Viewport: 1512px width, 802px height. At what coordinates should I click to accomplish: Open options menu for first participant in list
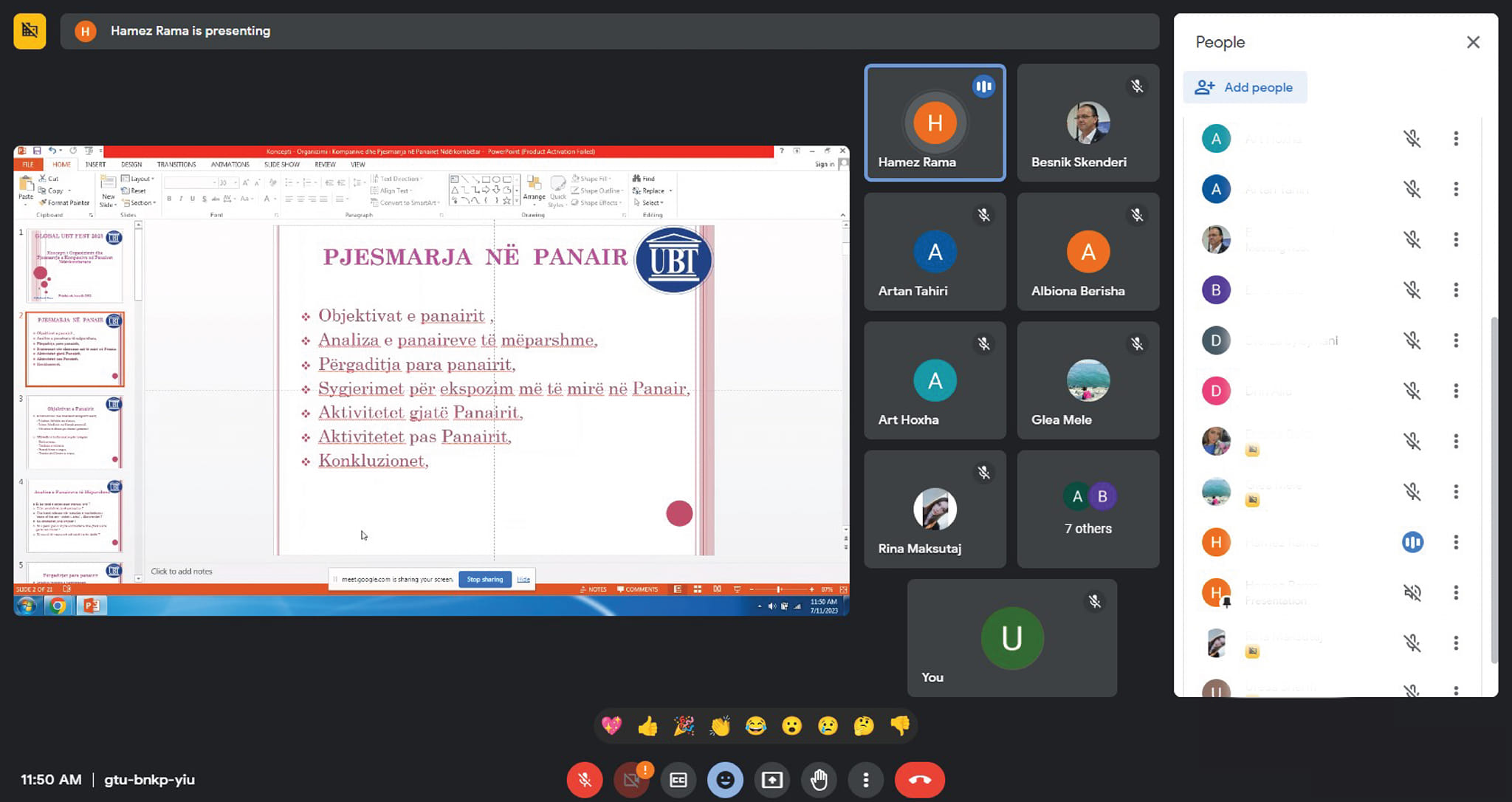click(x=1456, y=139)
